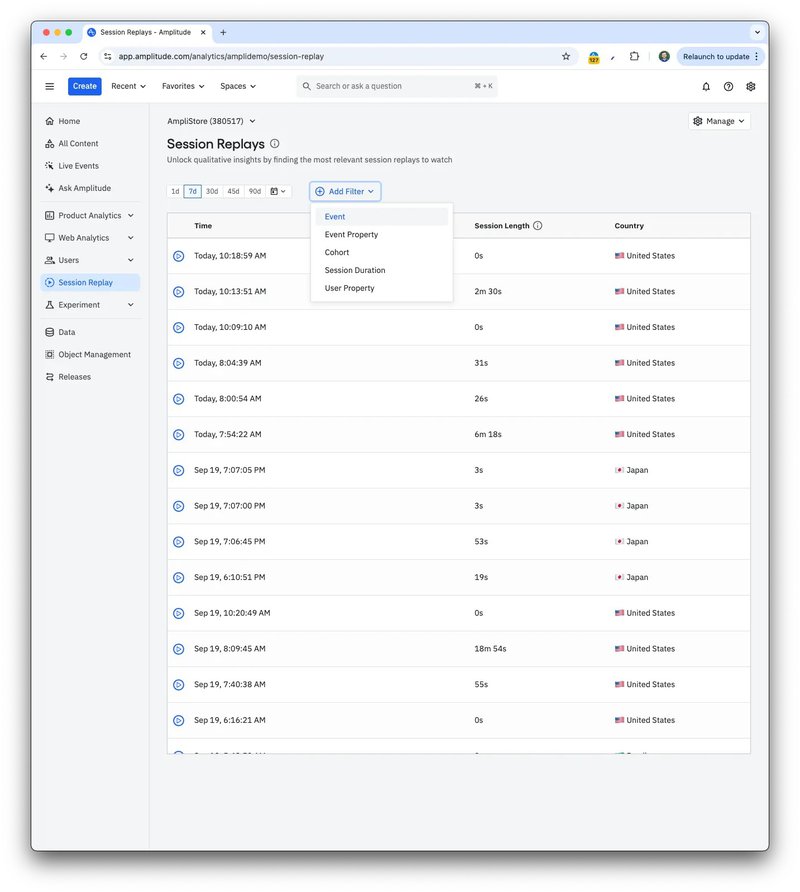Go to Live Events in sidebar
Image resolution: width=800 pixels, height=892 pixels.
pos(78,166)
